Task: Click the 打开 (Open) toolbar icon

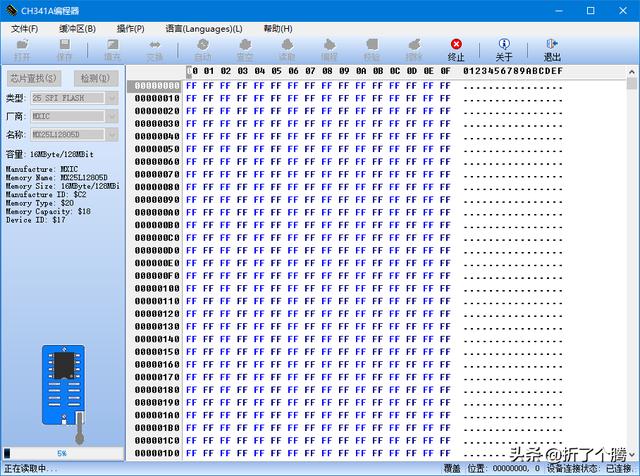Action: click(x=22, y=49)
